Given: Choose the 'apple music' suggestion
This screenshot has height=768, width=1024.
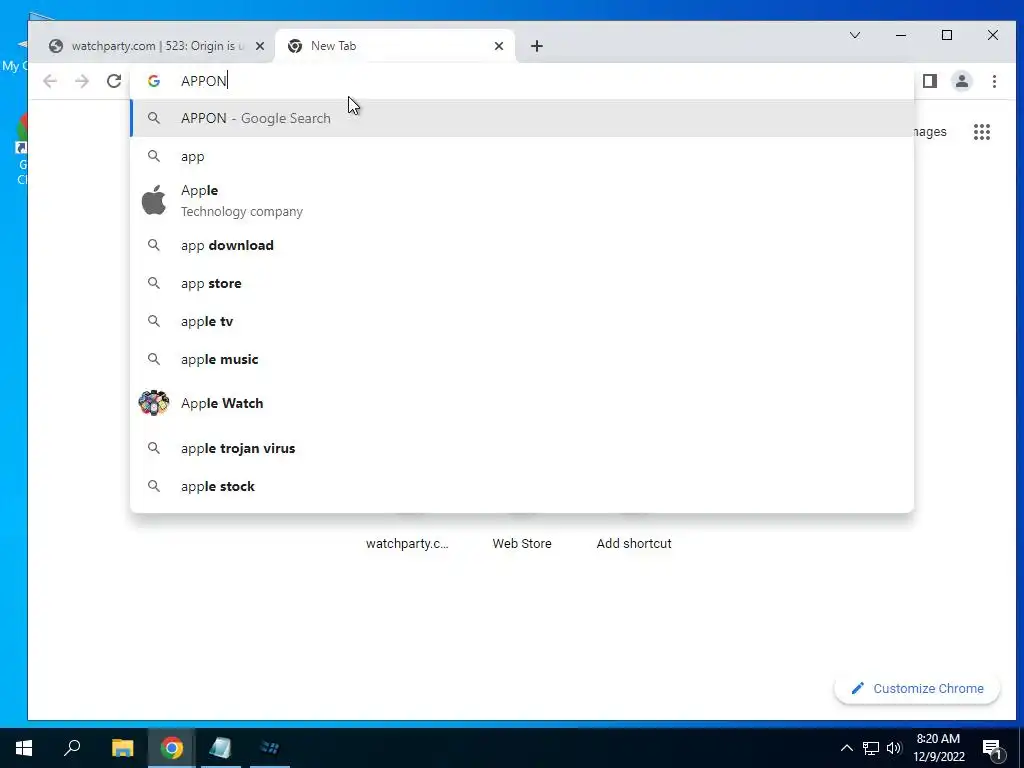Looking at the screenshot, I should pos(522,359).
